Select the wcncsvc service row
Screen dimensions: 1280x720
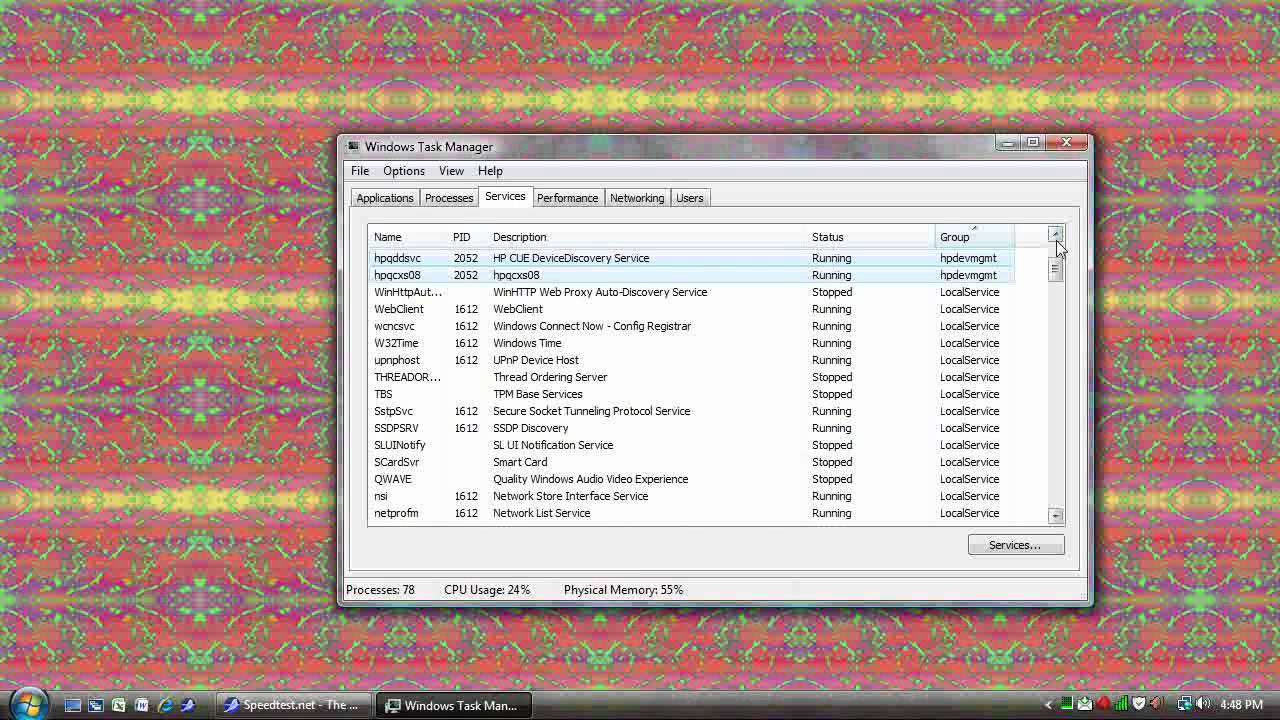(x=691, y=326)
